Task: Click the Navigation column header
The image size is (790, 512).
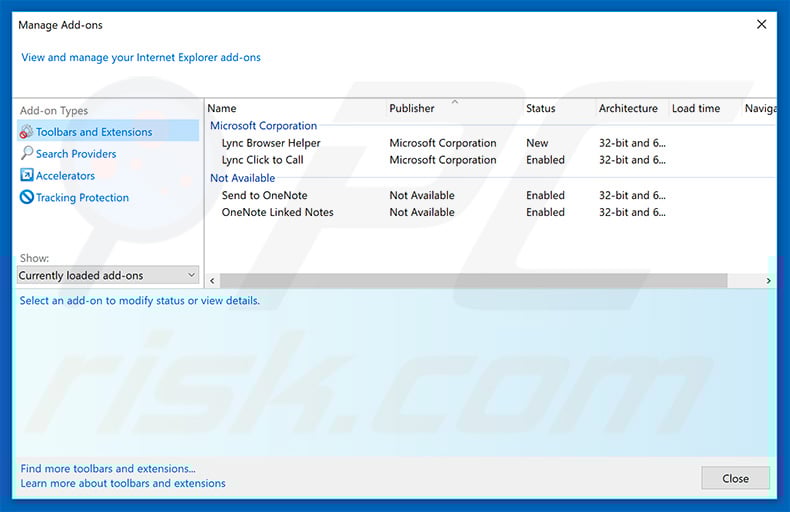Action: (x=760, y=108)
